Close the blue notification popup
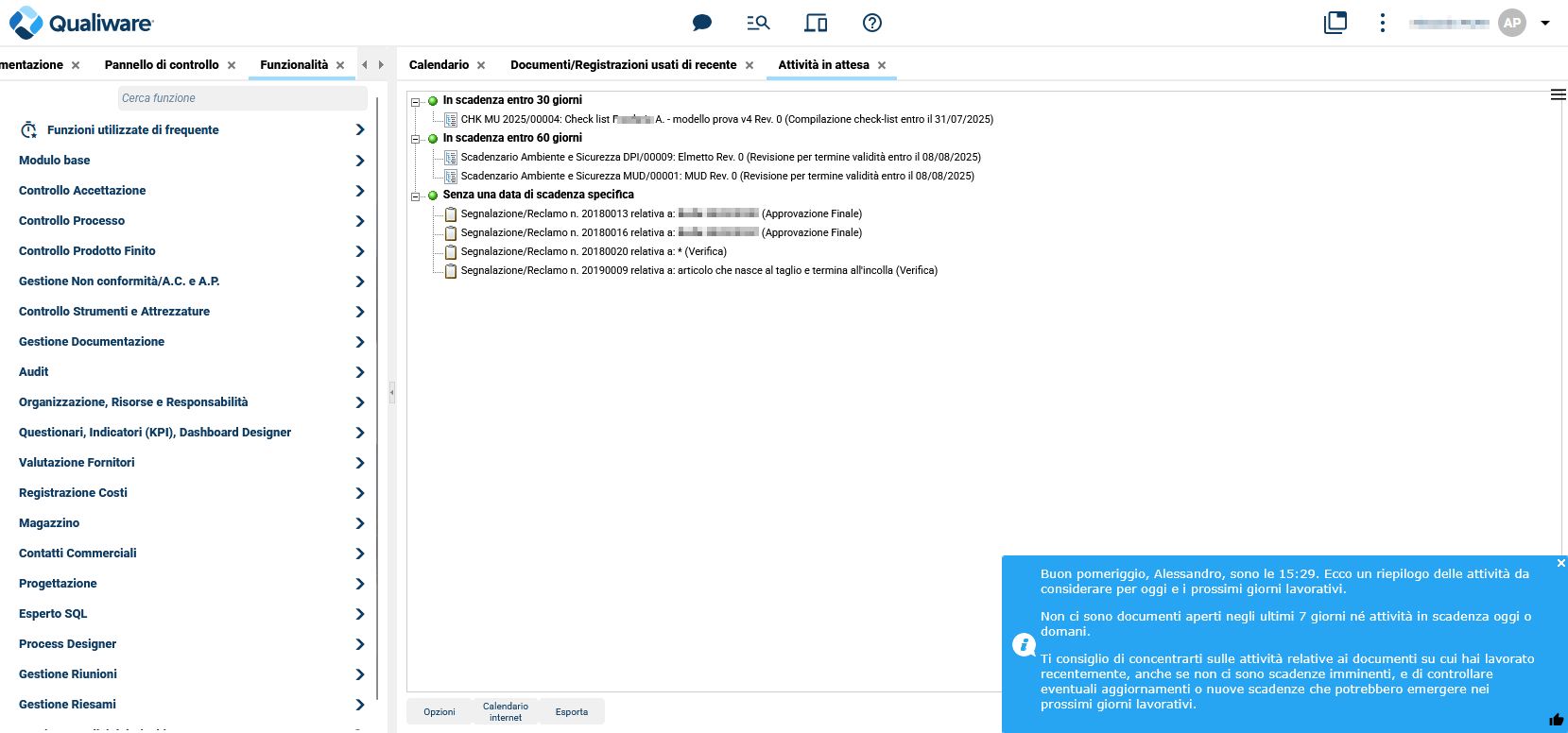 point(1560,563)
